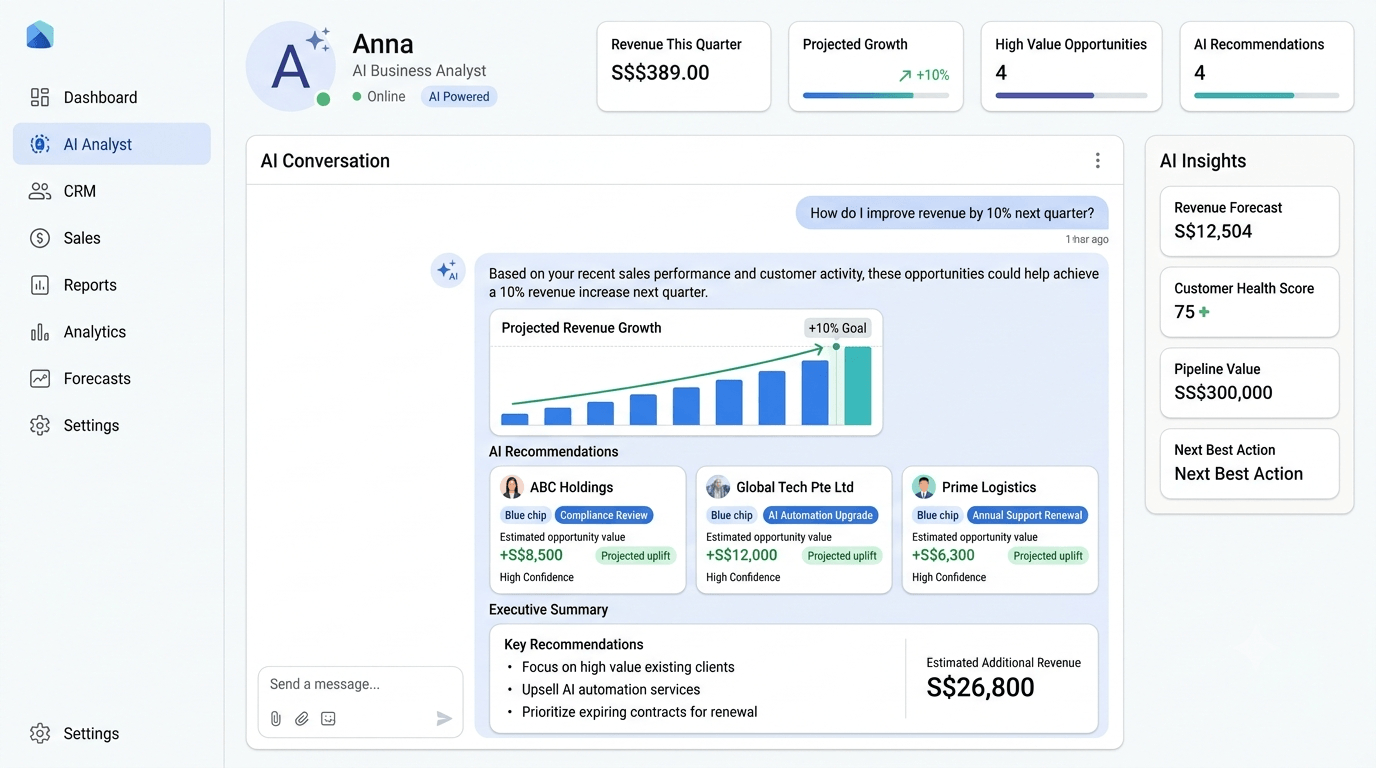
Task: Click the Global Tech Blue chip tag
Action: [732, 515]
